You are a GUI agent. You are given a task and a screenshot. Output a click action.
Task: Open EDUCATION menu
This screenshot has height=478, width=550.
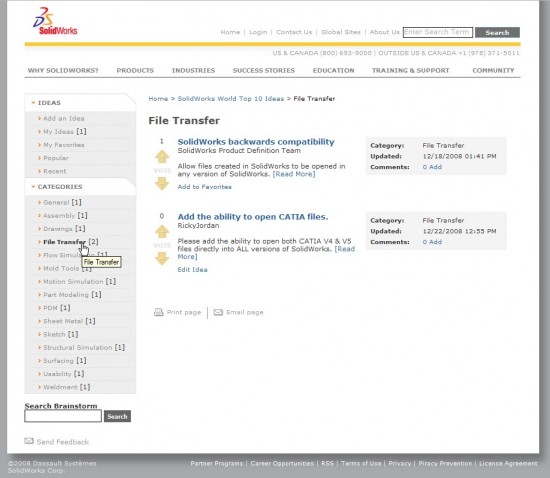334,70
